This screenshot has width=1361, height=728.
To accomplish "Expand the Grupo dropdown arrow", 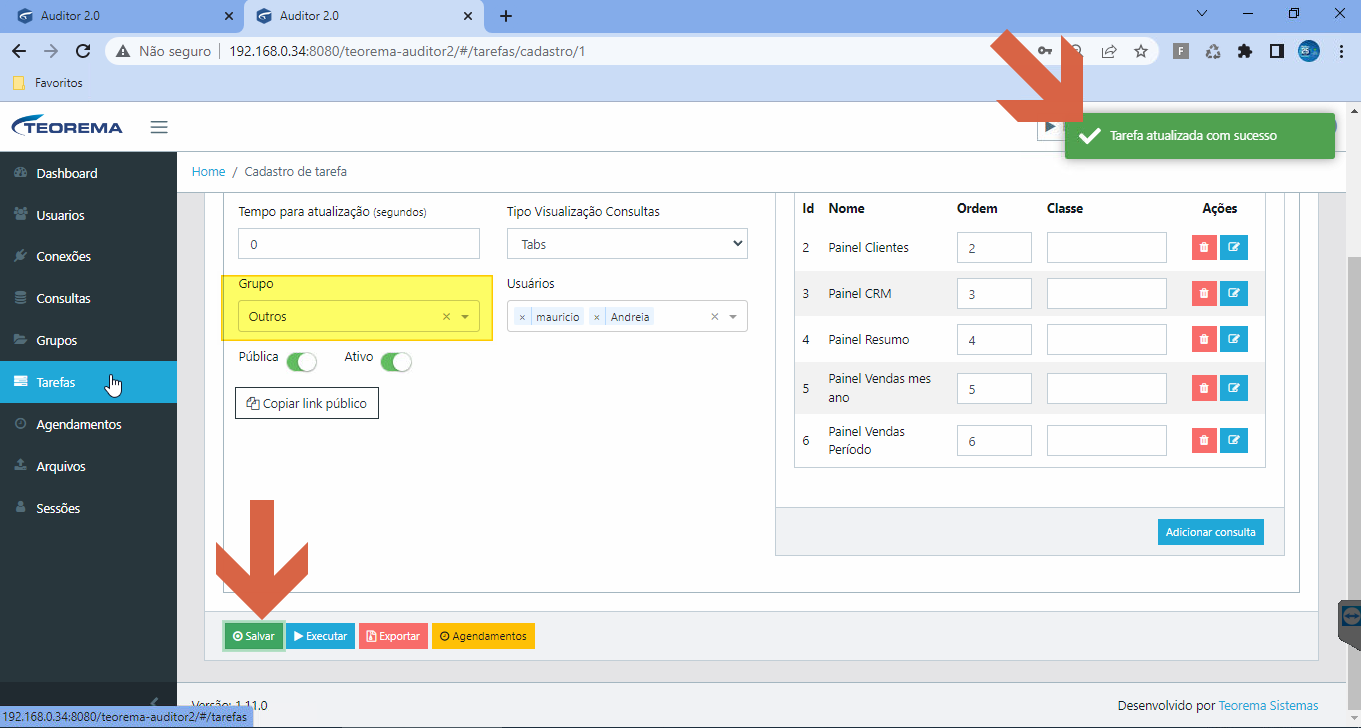I will pyautogui.click(x=465, y=317).
